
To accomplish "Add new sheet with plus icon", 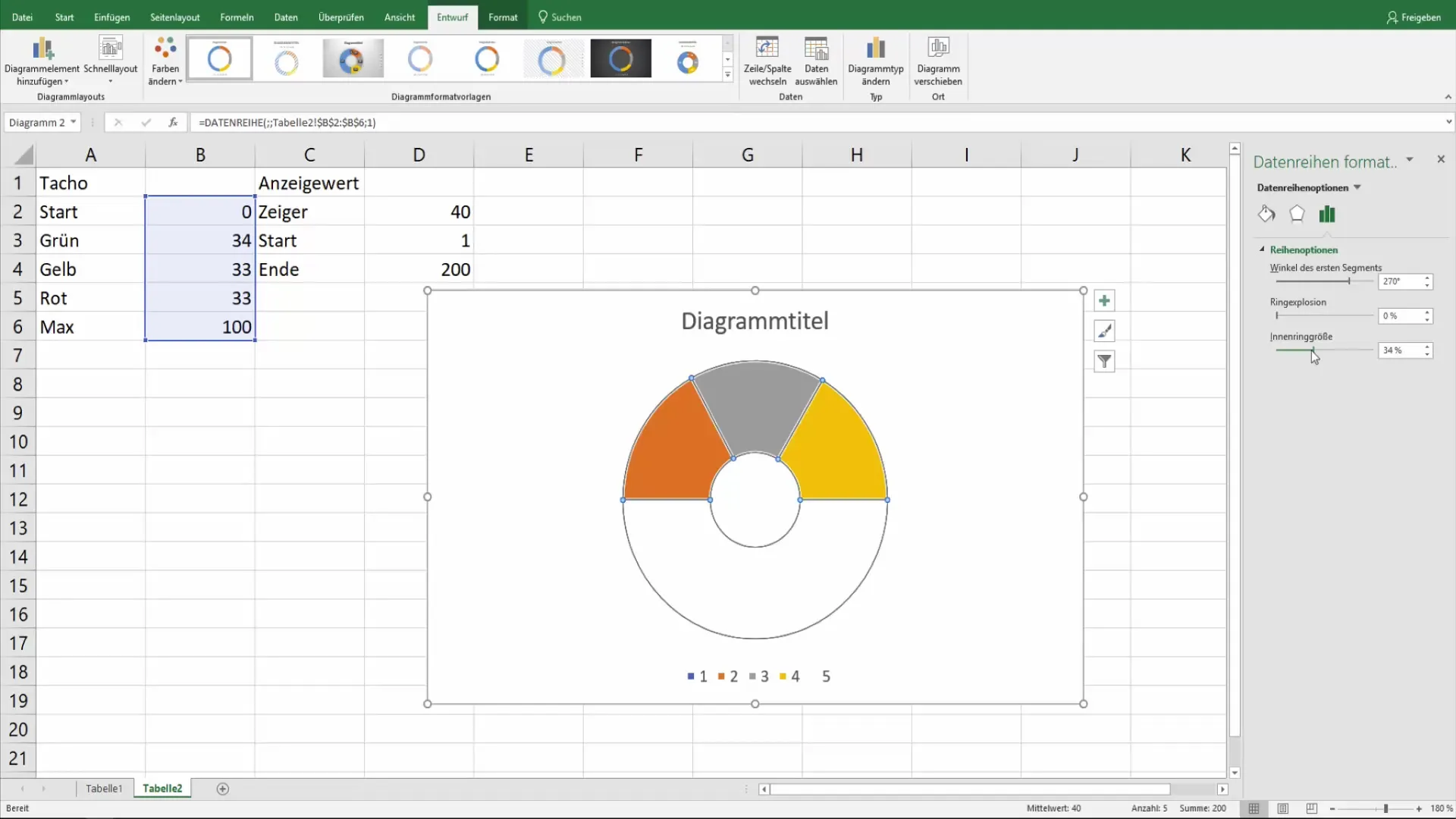I will (222, 789).
